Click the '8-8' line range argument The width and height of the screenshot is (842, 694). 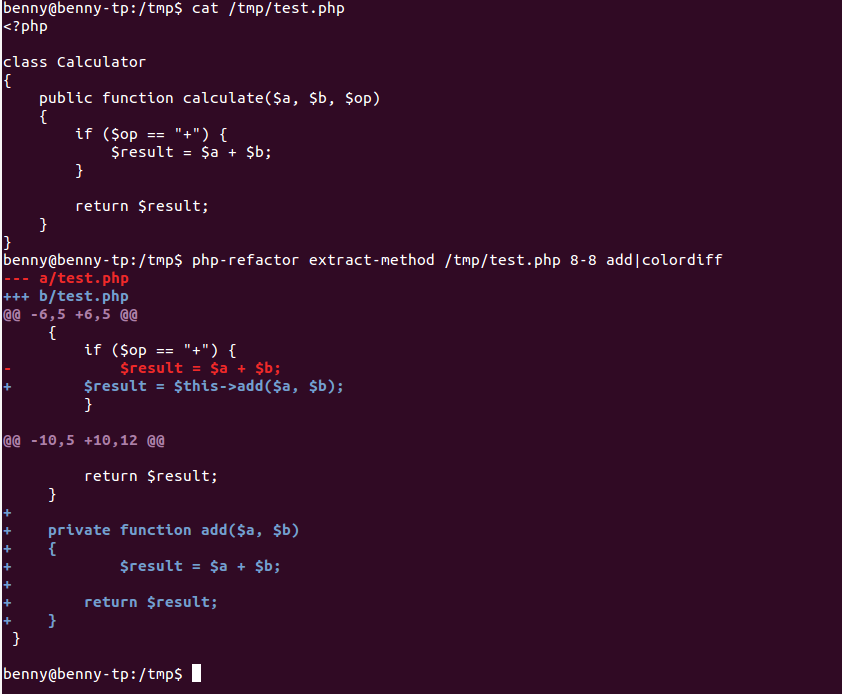pos(583,260)
